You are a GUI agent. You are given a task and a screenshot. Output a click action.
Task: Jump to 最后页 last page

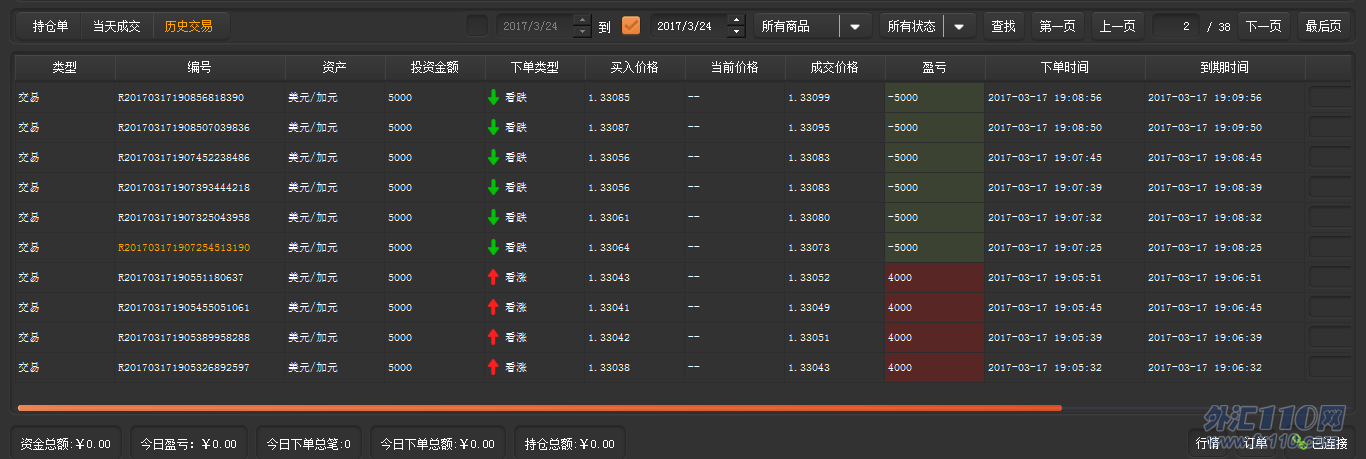pos(1323,26)
